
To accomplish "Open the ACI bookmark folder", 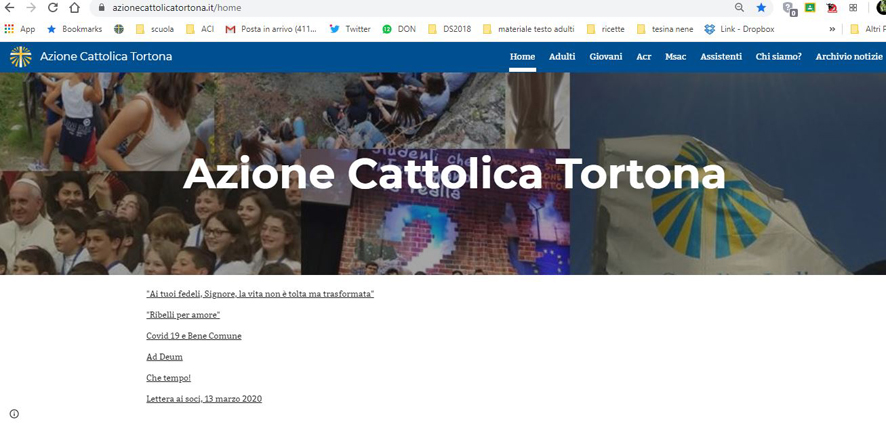I will pyautogui.click(x=200, y=29).
